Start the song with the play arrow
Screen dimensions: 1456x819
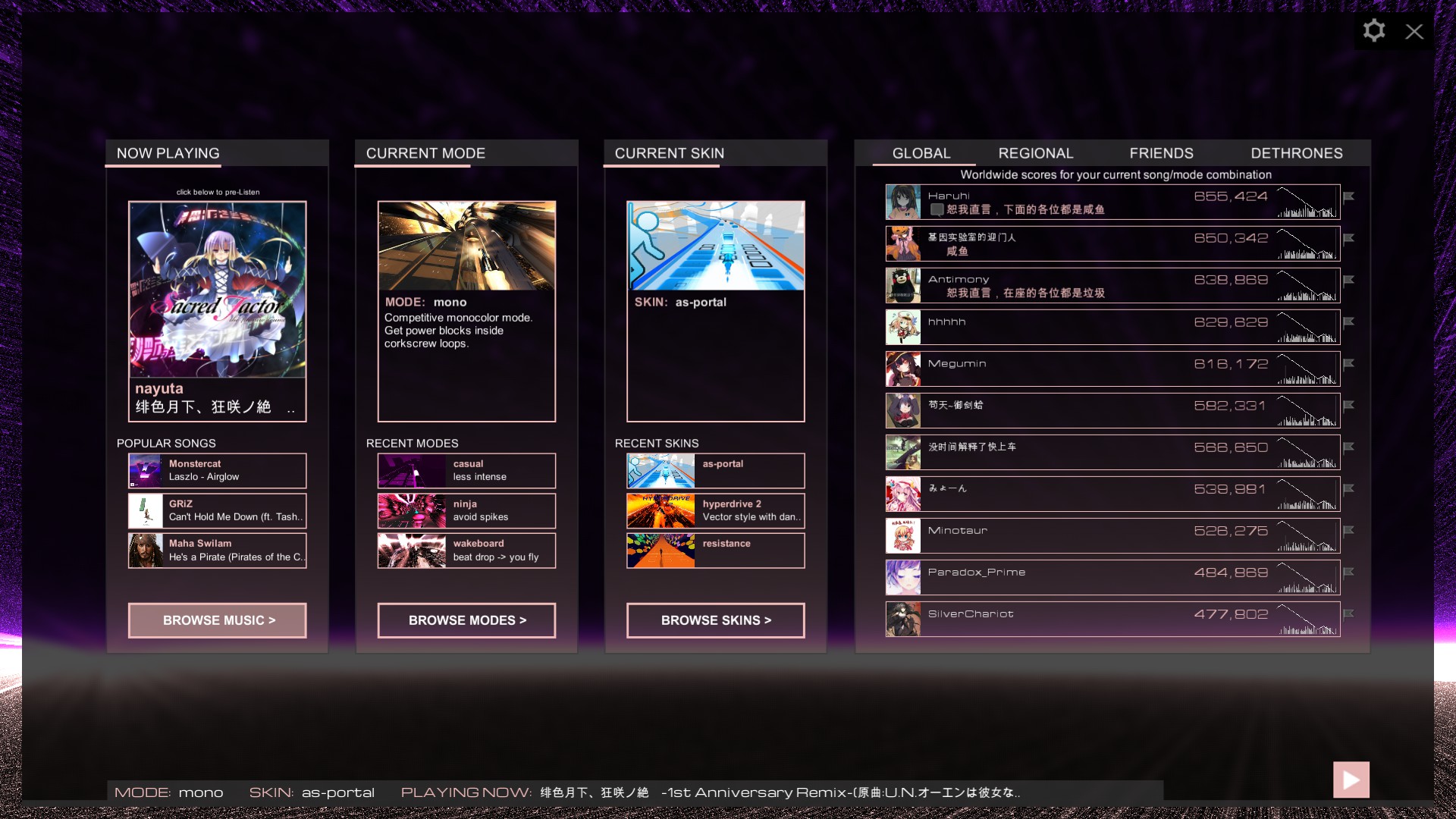click(x=1351, y=779)
